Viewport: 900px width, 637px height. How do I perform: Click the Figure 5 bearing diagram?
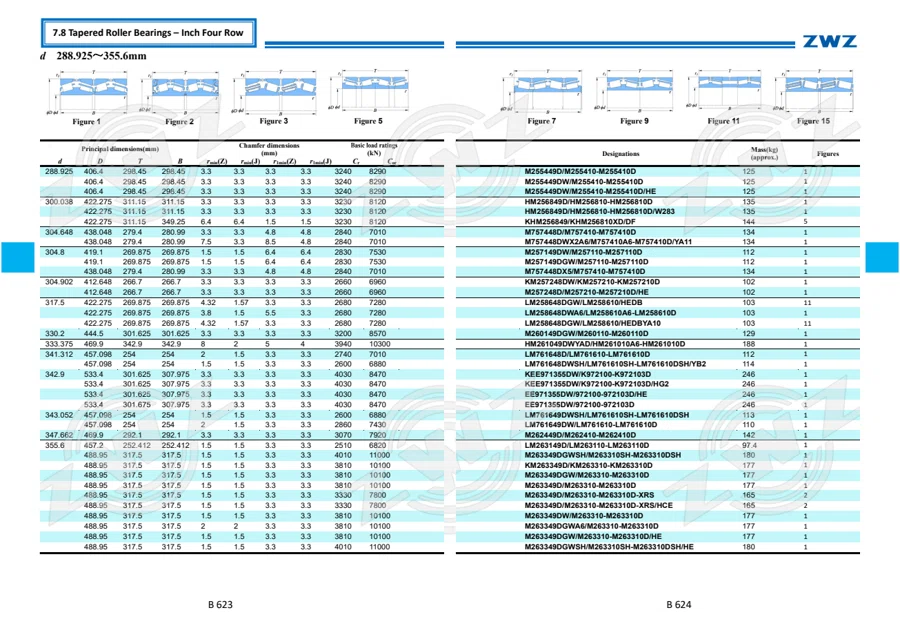tap(369, 91)
